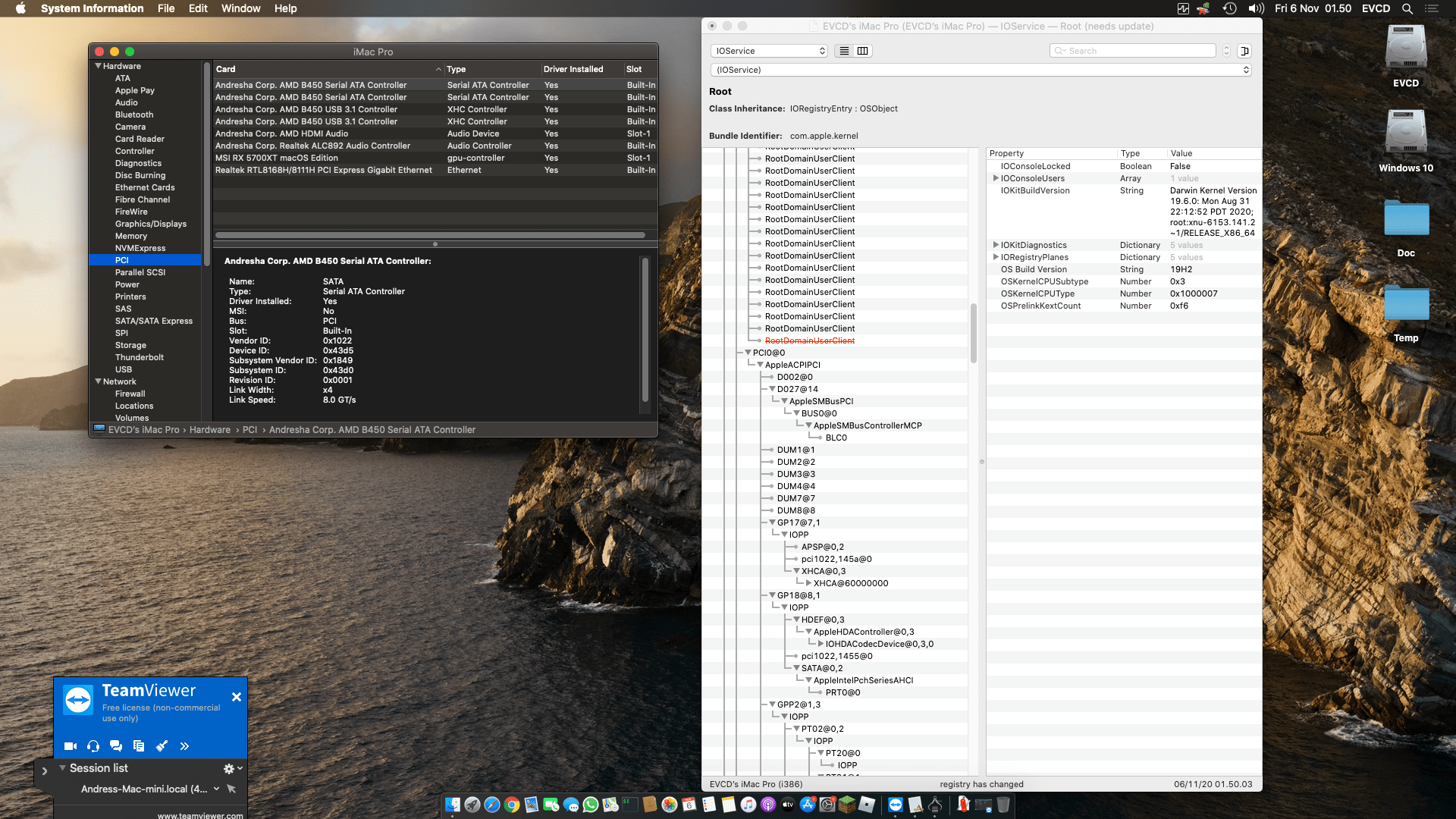Select MSI RX 5700XT card row
This screenshot has width=1456, height=819.
tap(435, 158)
